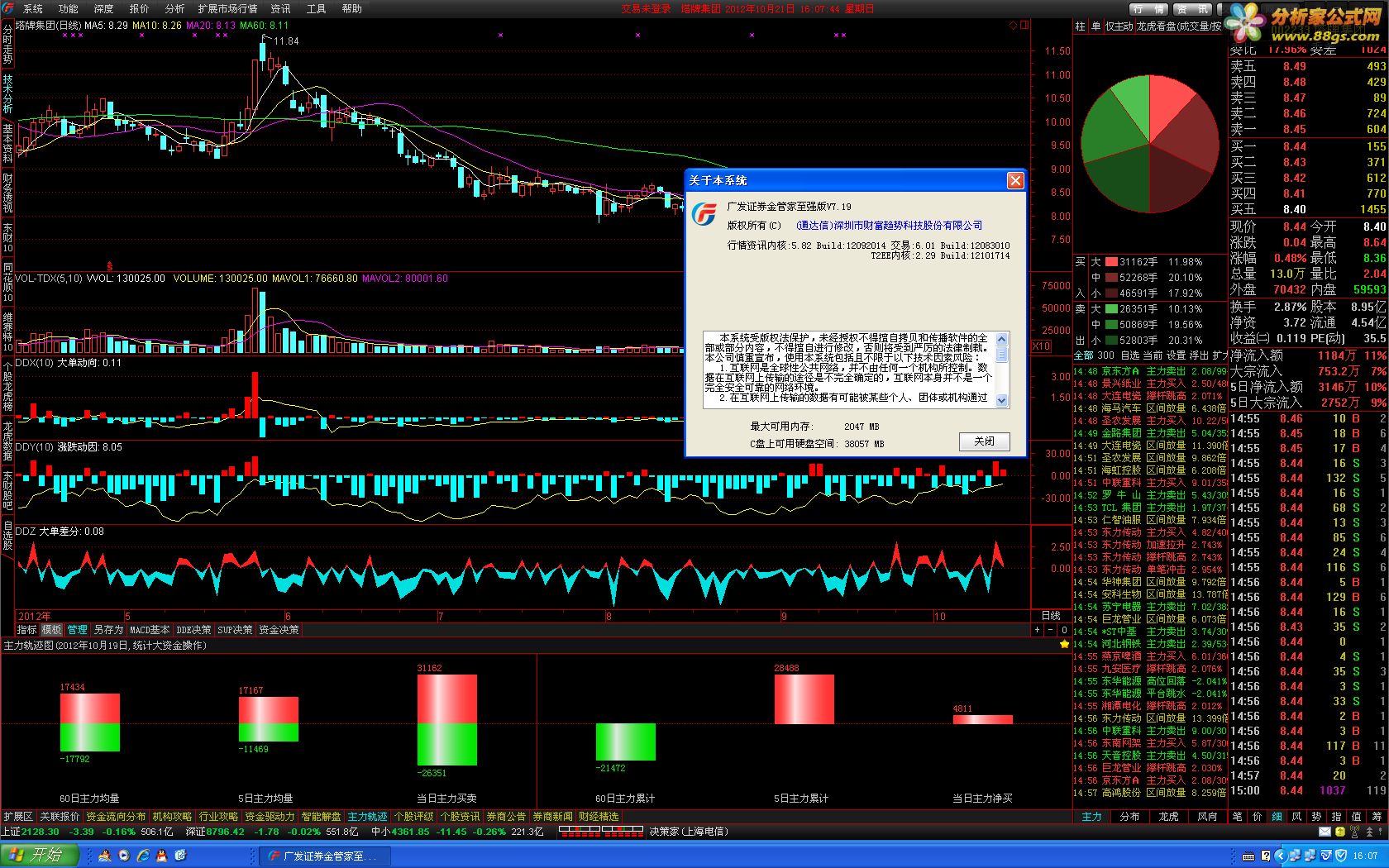
Task: Click the yellow upload arrow status icon
Action: pos(1339,832)
